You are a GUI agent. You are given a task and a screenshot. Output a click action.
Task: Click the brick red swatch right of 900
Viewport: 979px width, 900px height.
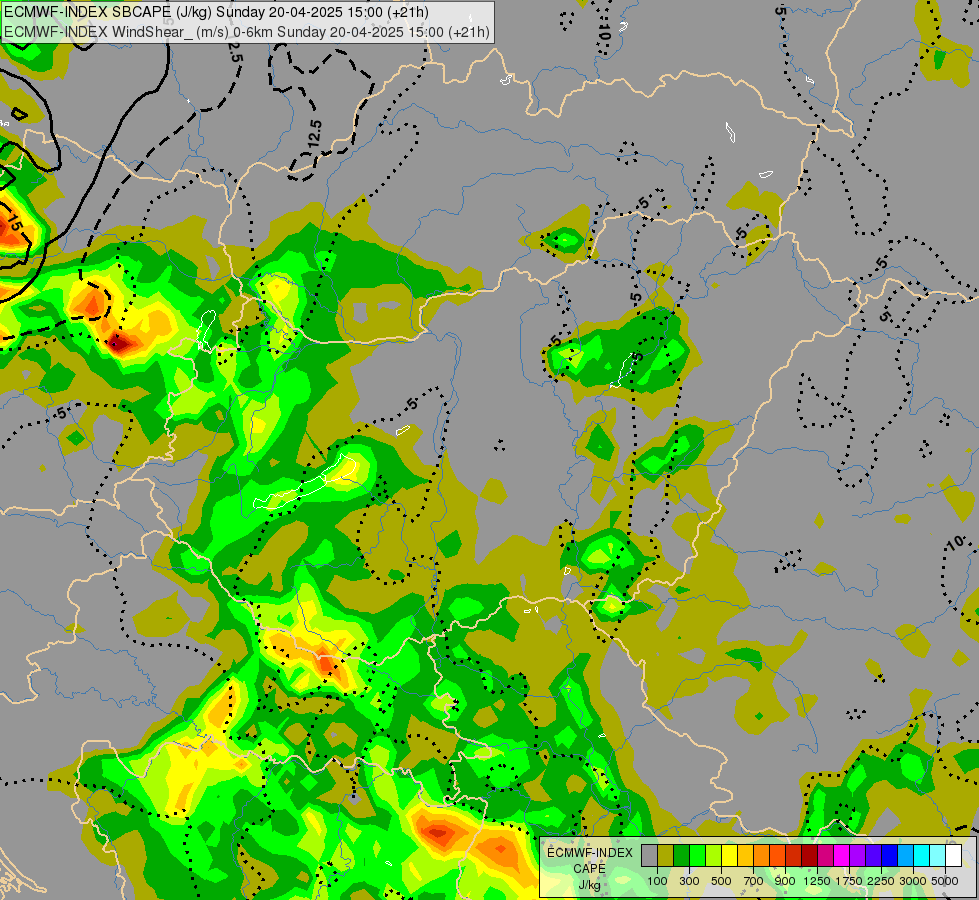794,856
